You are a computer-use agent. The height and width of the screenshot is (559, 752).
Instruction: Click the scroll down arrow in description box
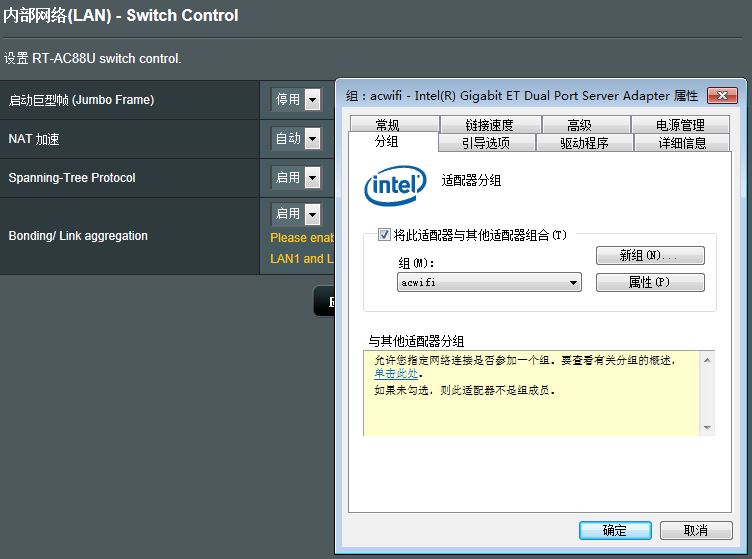(707, 427)
